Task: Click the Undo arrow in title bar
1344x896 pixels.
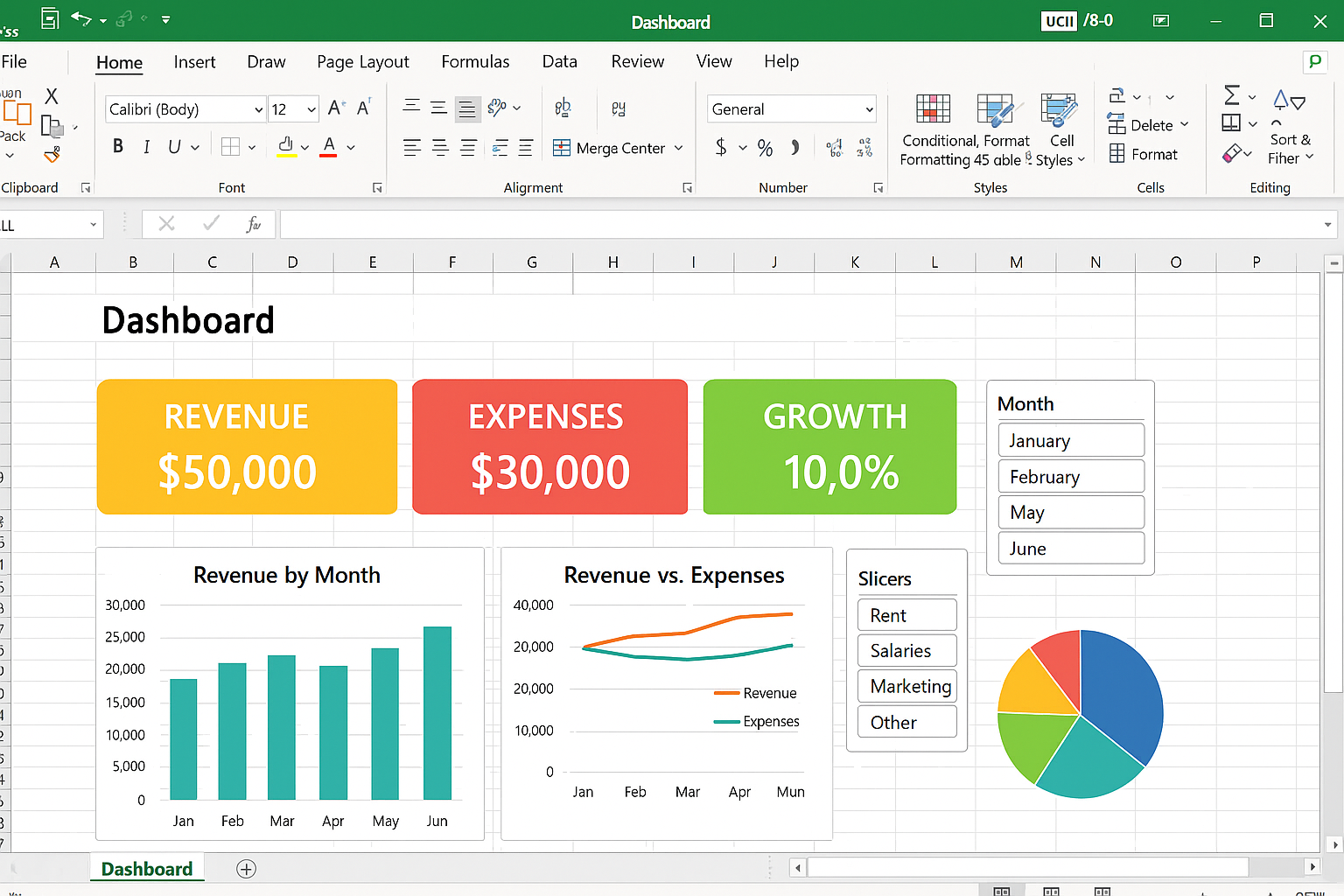Action: tap(80, 18)
